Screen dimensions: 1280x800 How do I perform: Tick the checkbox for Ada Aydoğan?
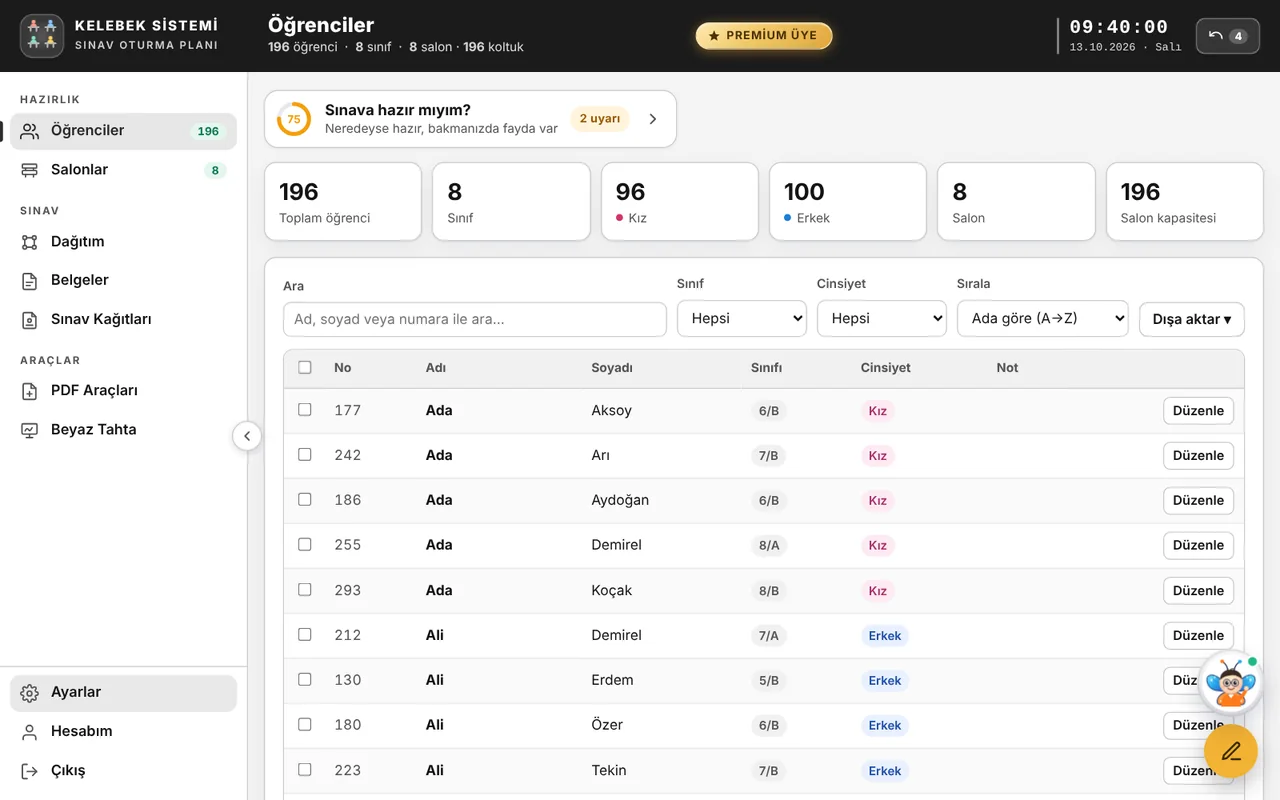coord(305,500)
